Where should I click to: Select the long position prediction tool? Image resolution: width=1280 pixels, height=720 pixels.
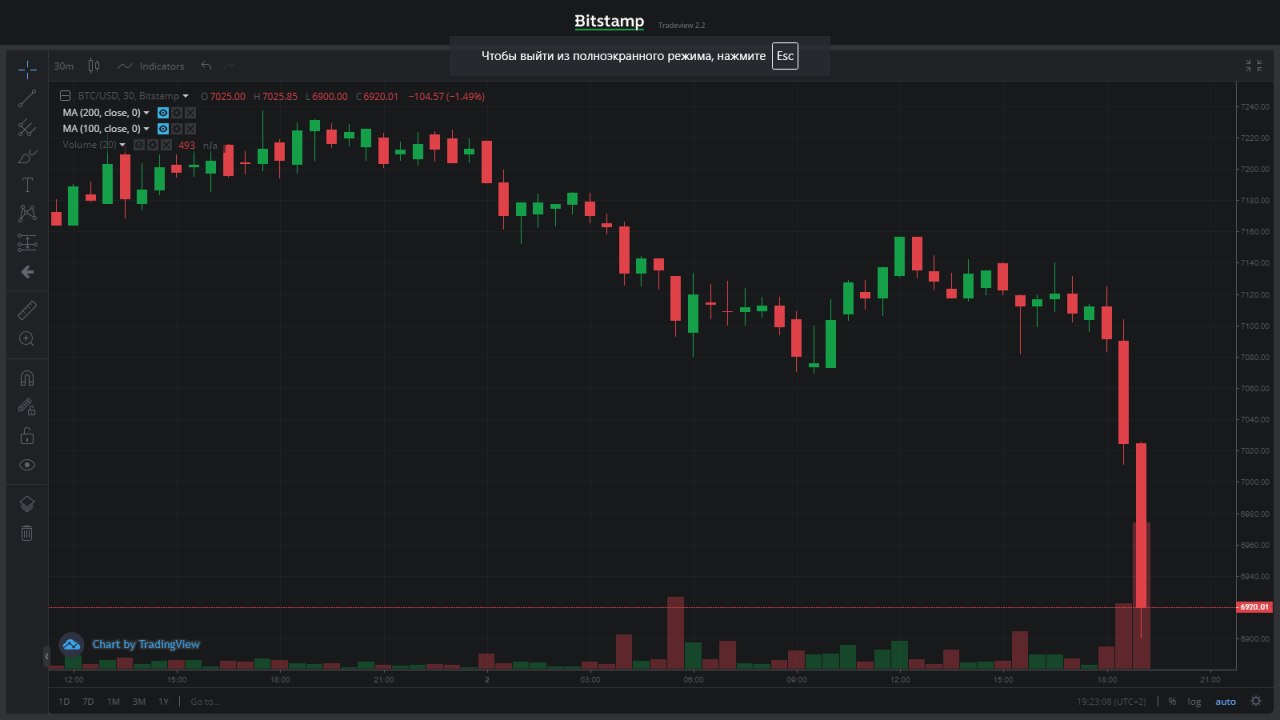pos(27,243)
